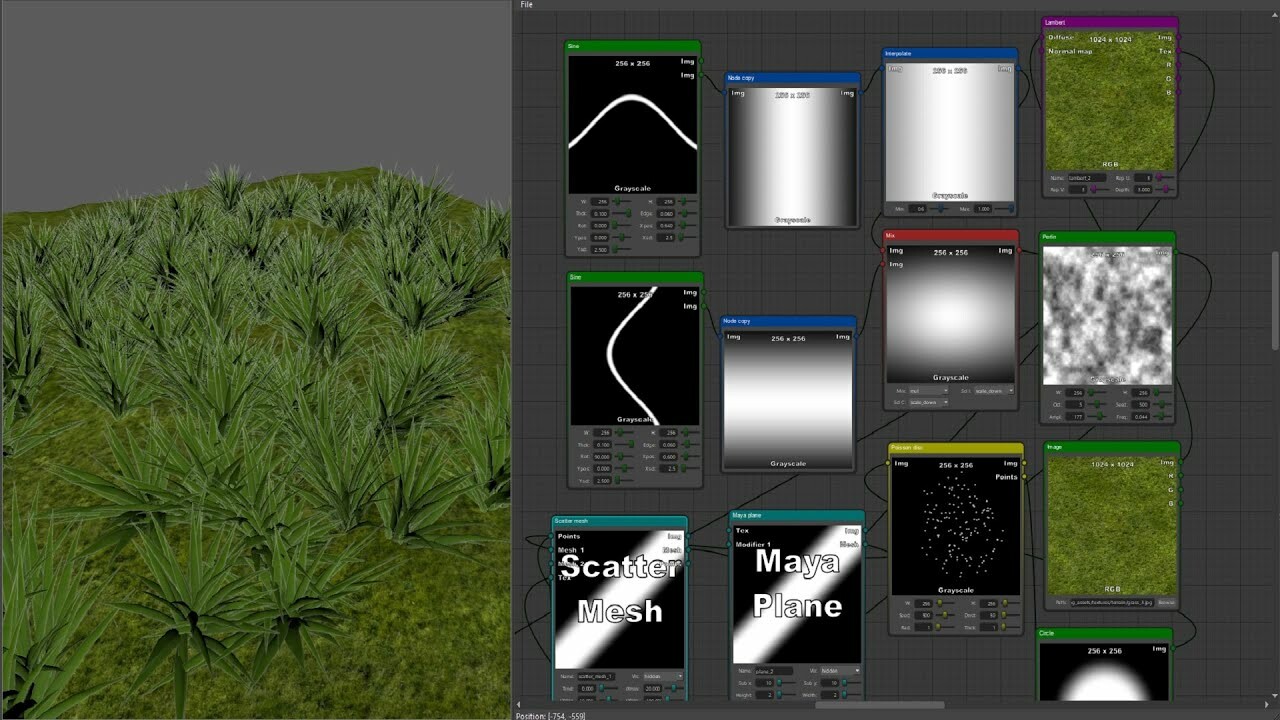
Task: Click the Points output socket on Poisson disc node
Action: 1024,477
